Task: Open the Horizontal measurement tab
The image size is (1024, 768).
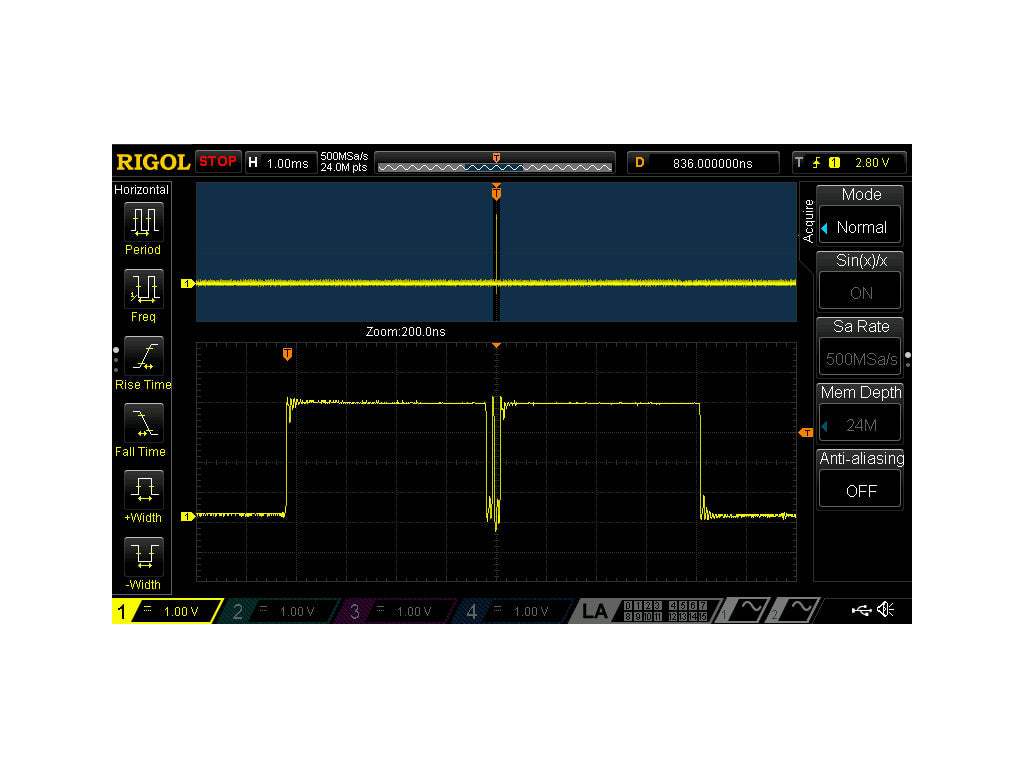Action: (142, 189)
